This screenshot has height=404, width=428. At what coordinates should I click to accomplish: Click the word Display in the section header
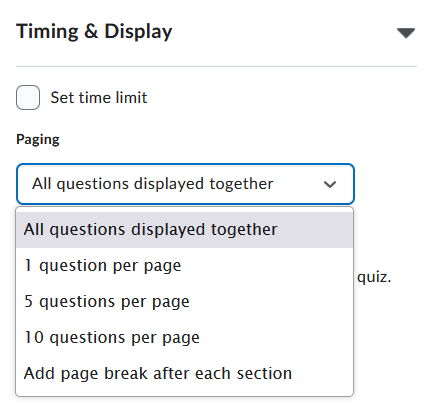tap(138, 32)
